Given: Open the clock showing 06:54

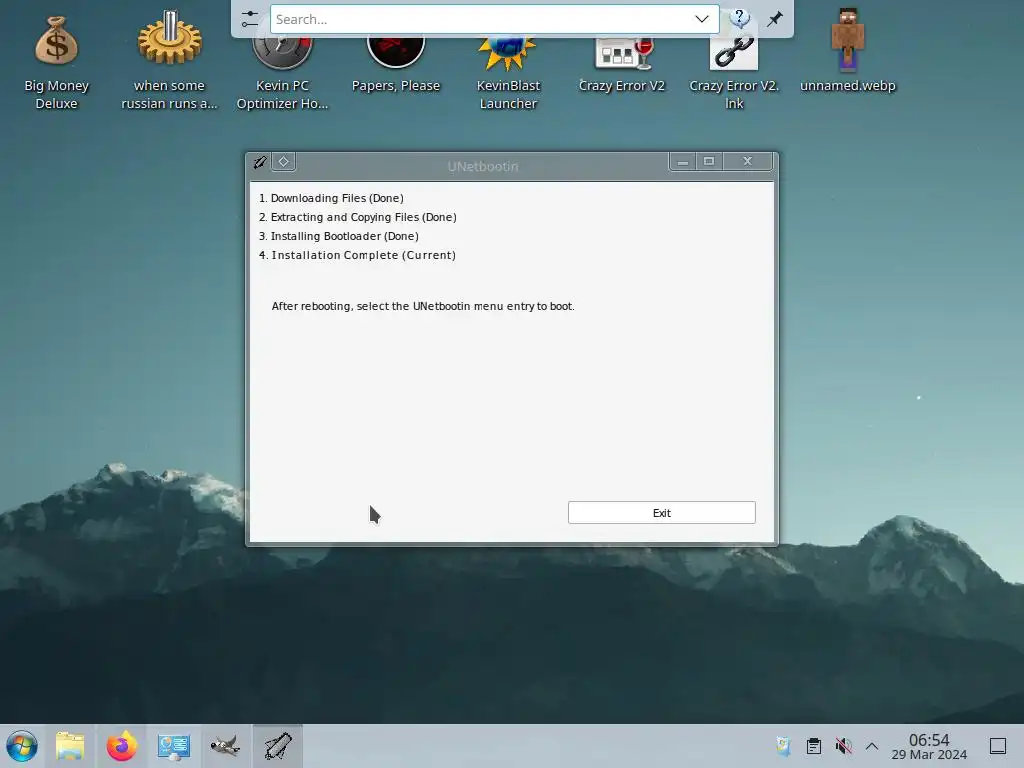Looking at the screenshot, I should [x=929, y=746].
